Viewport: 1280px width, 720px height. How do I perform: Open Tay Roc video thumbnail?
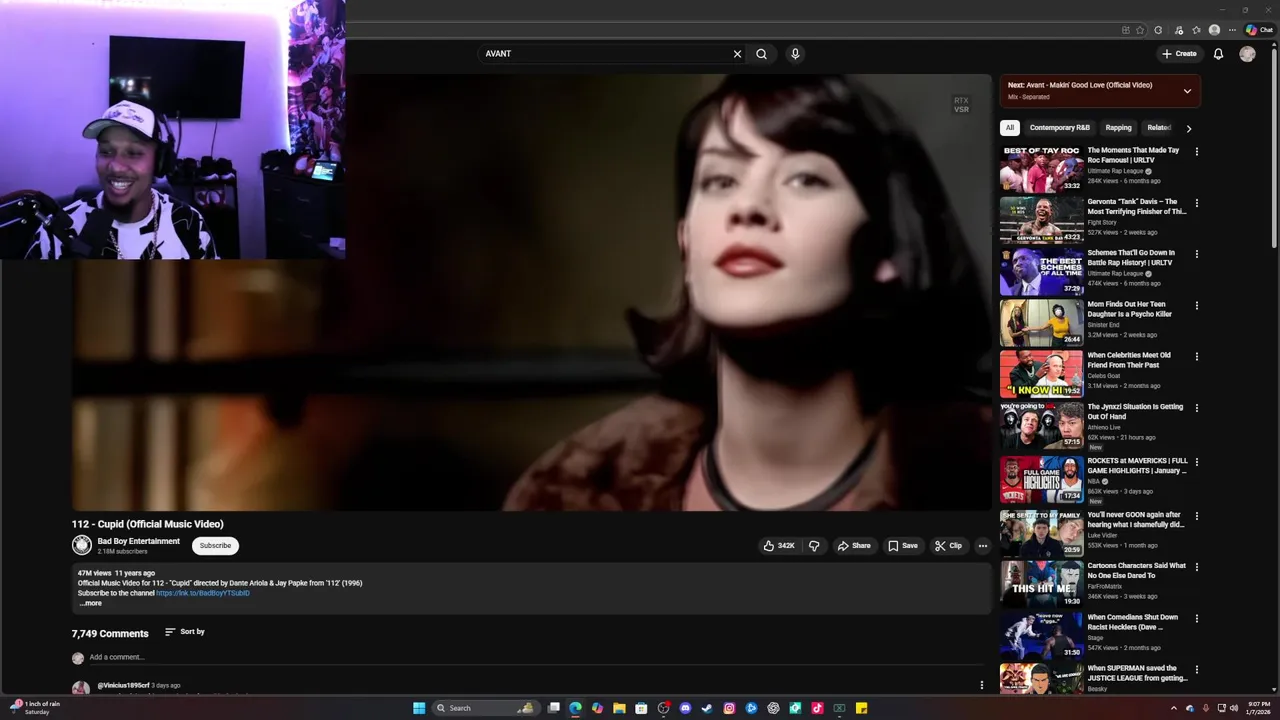pyautogui.click(x=1041, y=168)
